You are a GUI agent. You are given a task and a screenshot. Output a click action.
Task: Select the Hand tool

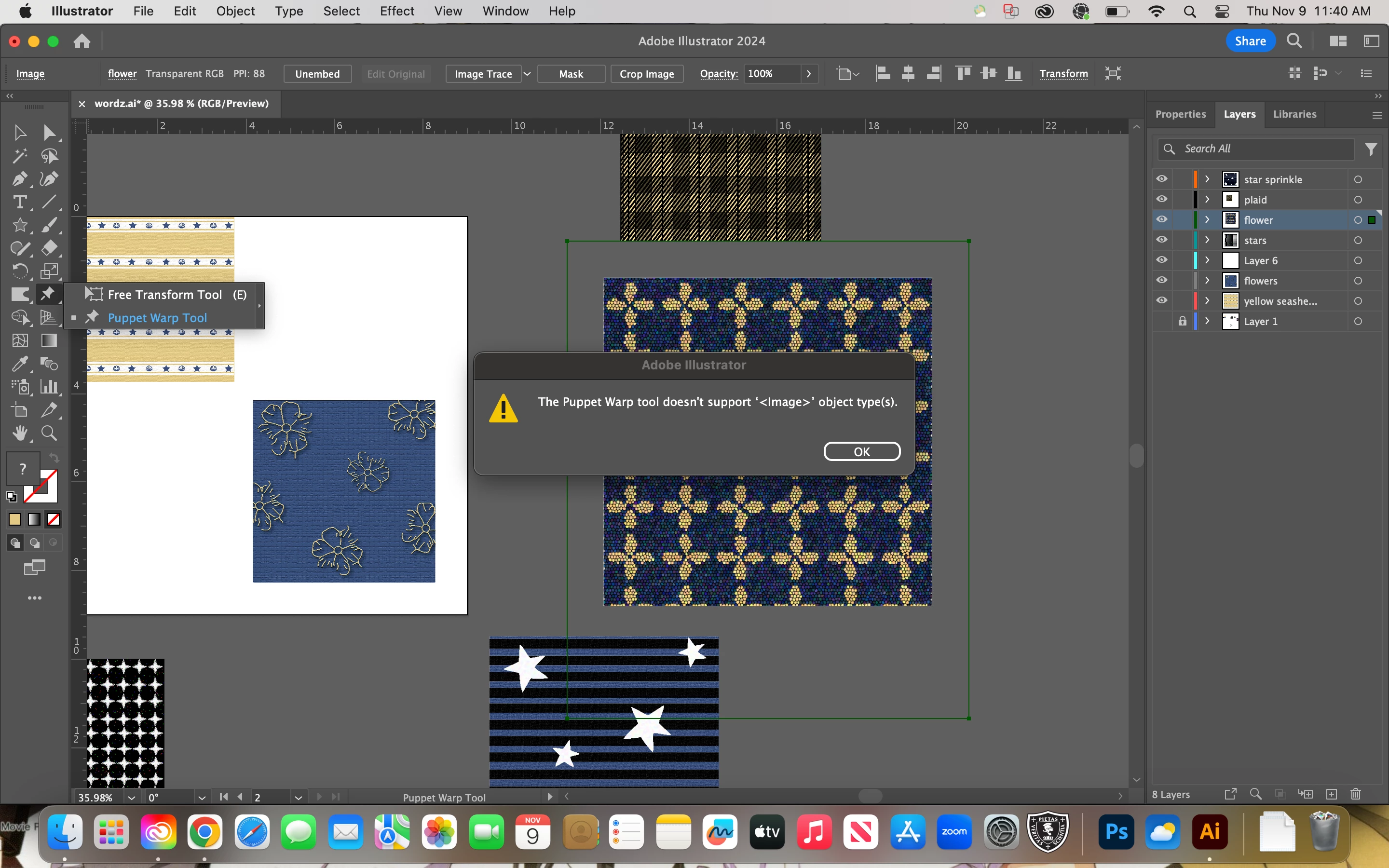point(19,434)
